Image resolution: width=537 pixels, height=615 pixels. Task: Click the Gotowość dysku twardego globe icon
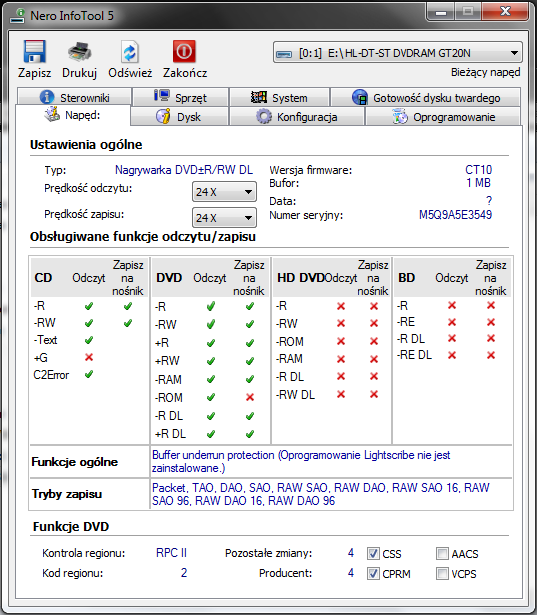(x=360, y=97)
